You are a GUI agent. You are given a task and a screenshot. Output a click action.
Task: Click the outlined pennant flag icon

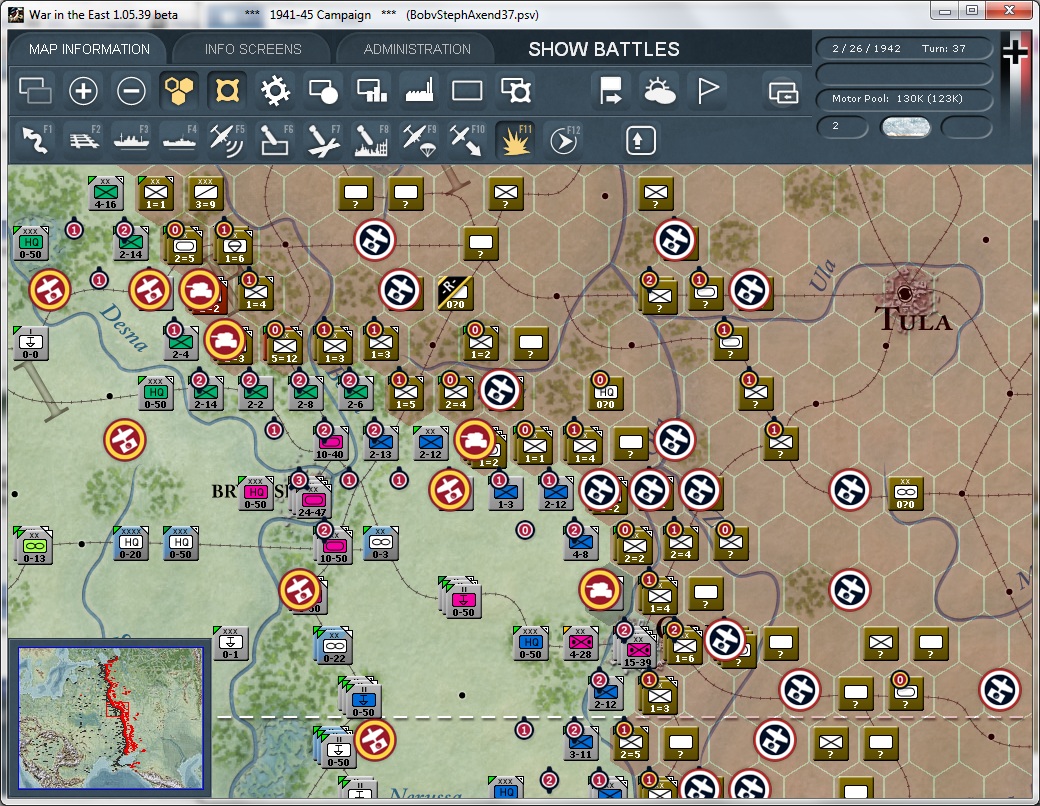click(707, 91)
